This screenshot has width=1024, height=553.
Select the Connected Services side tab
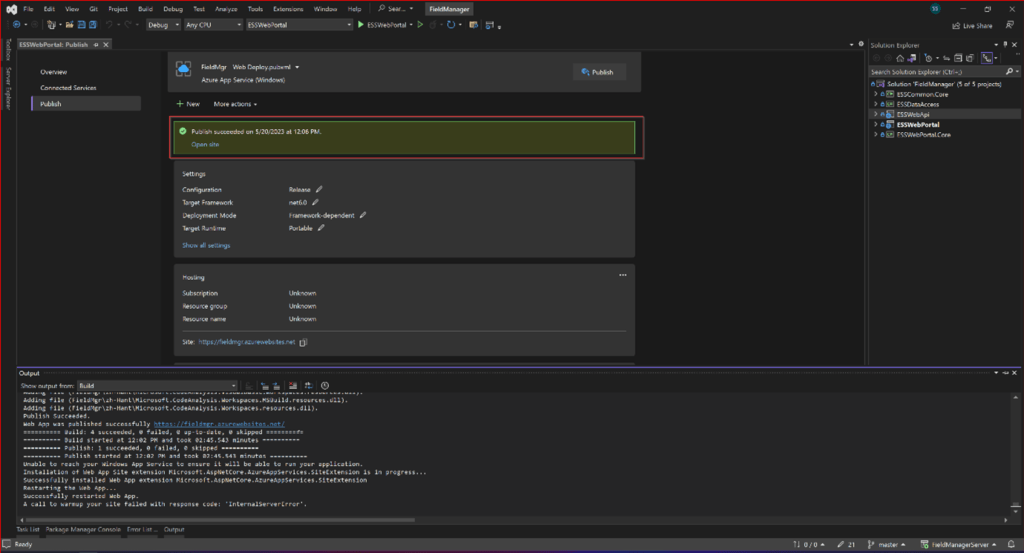point(68,87)
